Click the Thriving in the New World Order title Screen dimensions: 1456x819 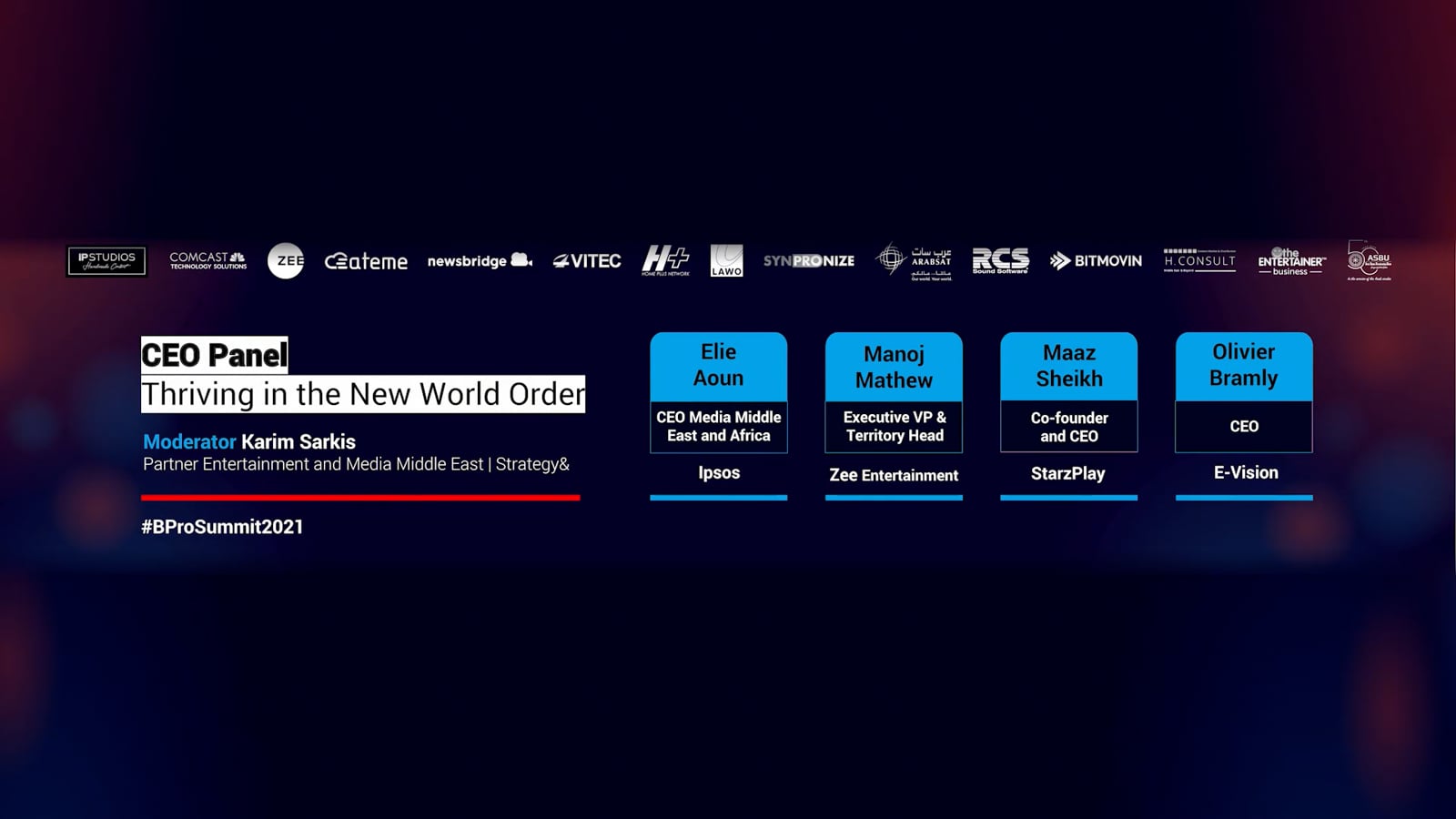363,394
